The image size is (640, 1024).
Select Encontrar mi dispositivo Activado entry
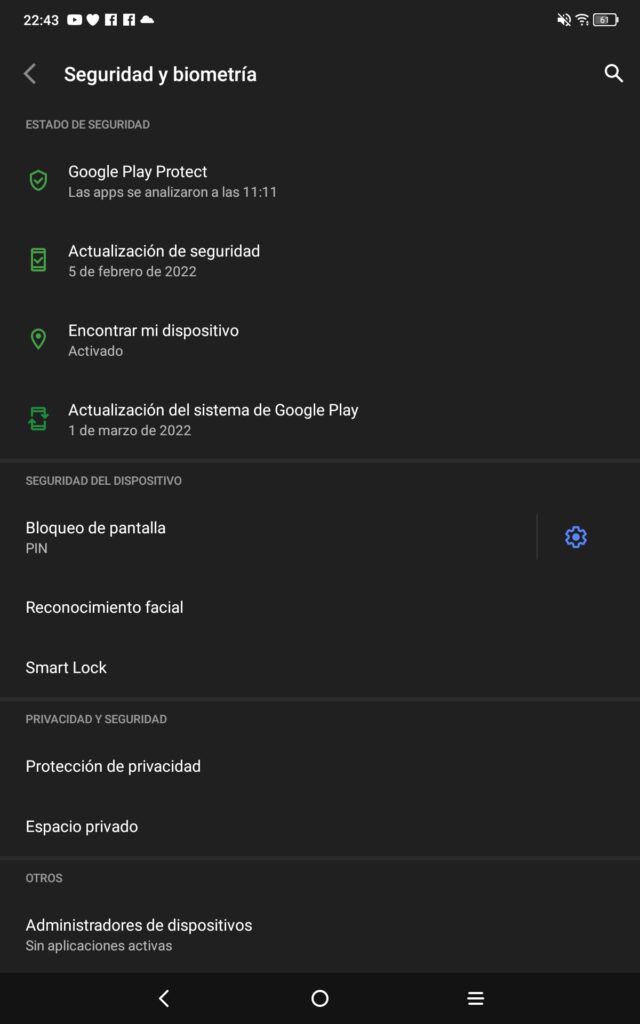153,340
